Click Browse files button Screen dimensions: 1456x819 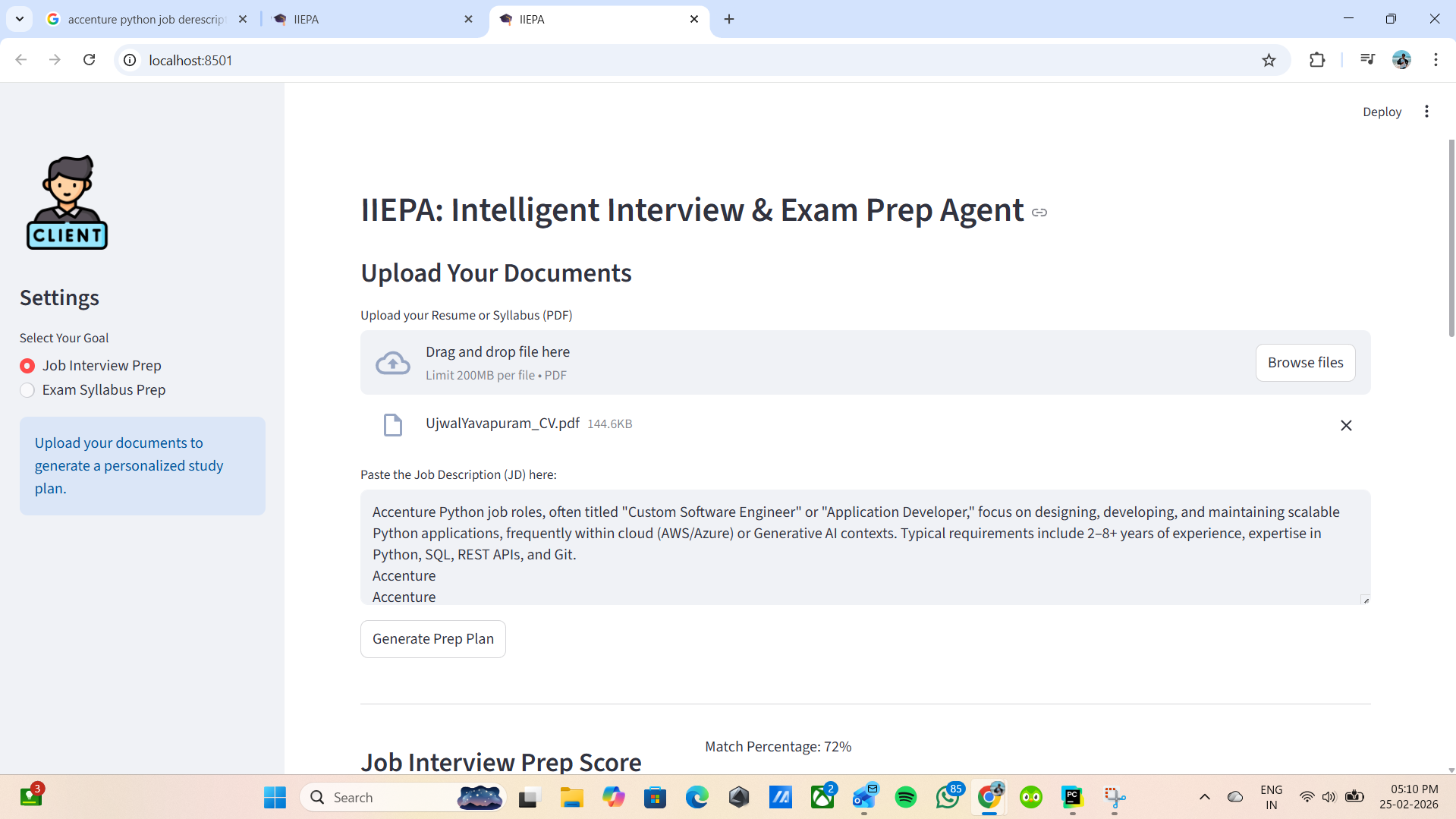pos(1305,363)
